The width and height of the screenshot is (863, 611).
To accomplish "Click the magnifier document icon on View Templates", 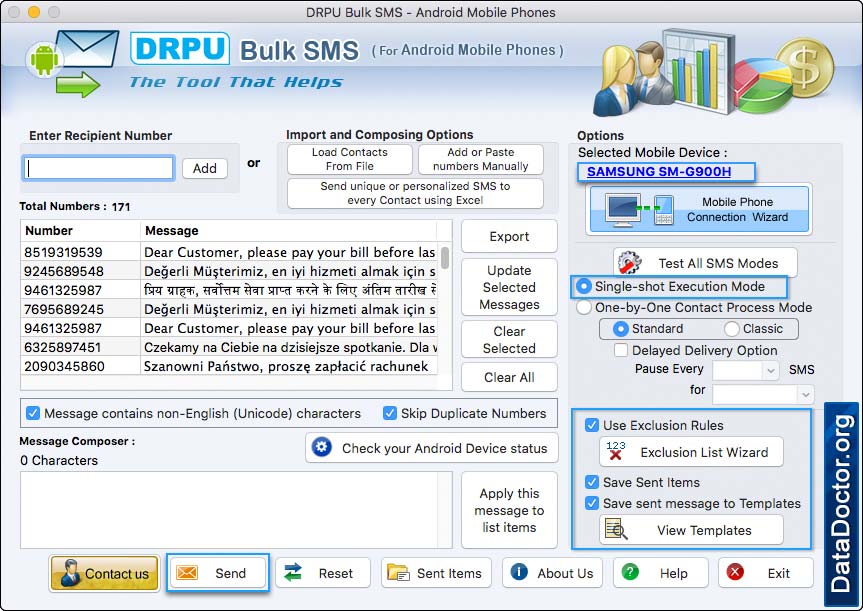I will (x=616, y=530).
